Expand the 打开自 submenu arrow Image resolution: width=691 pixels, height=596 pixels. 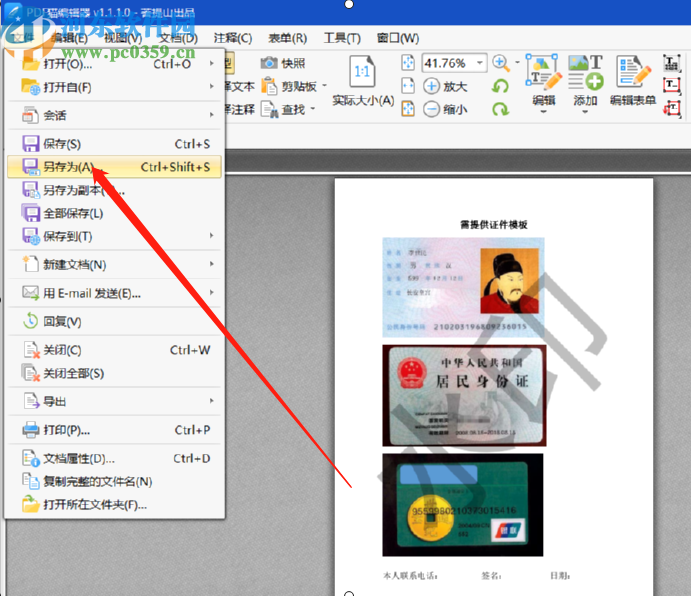[x=212, y=87]
